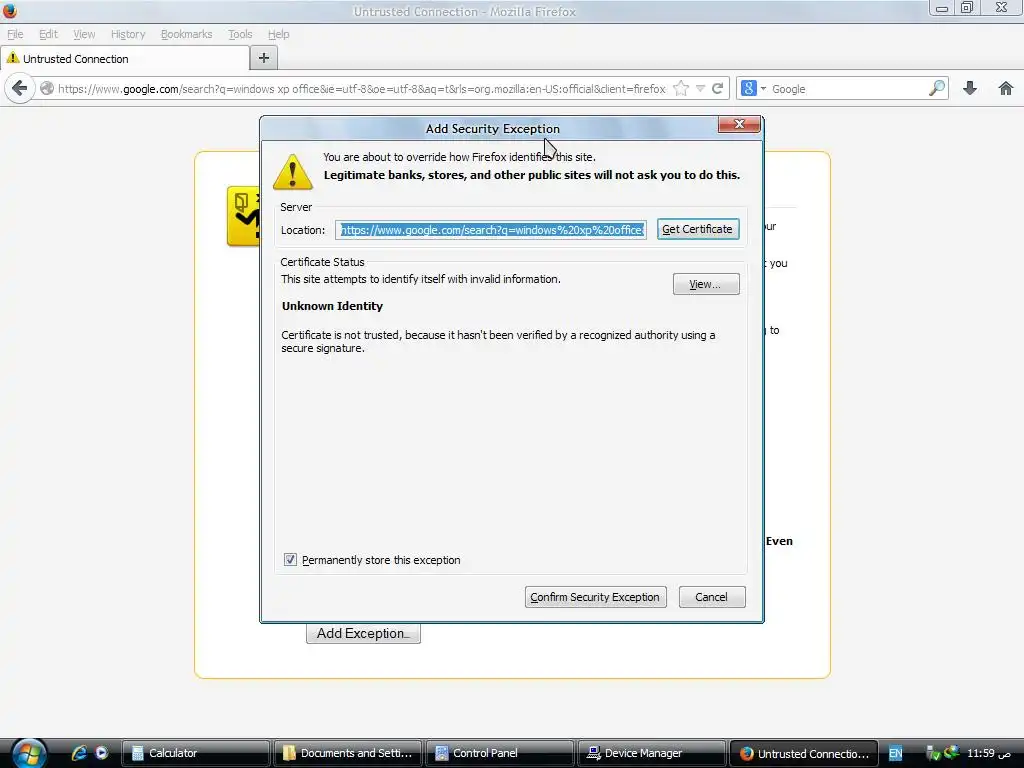Click the Firefox address bar URL

pyautogui.click(x=361, y=89)
